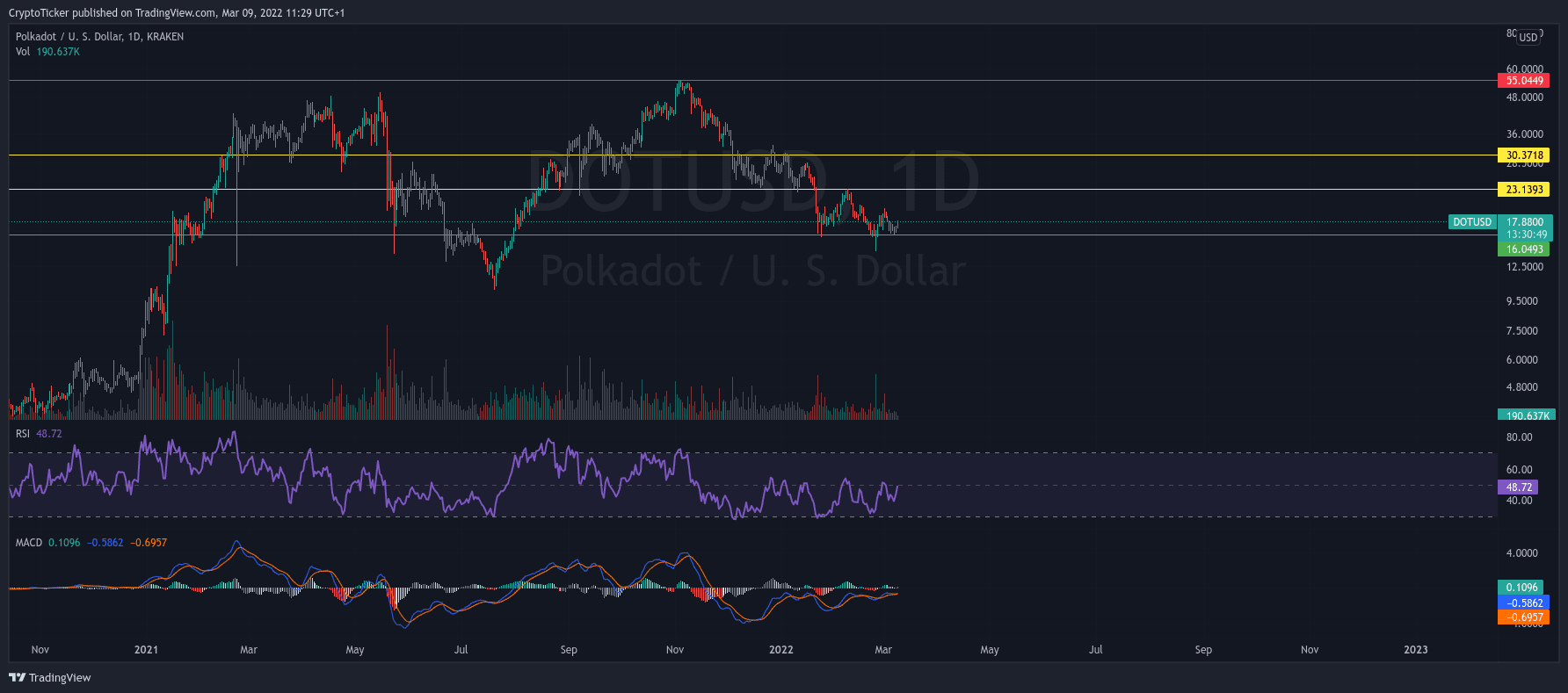The width and height of the screenshot is (1568, 693).
Task: Select the purple RSI 48.72 axis label
Action: [x=1518, y=487]
